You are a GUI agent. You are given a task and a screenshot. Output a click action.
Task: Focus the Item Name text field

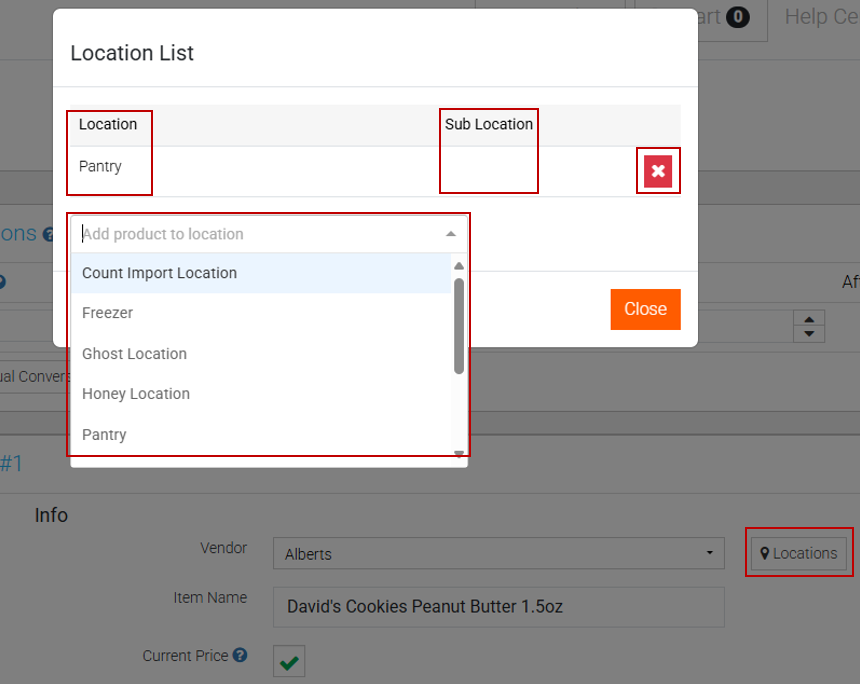pyautogui.click(x=498, y=607)
